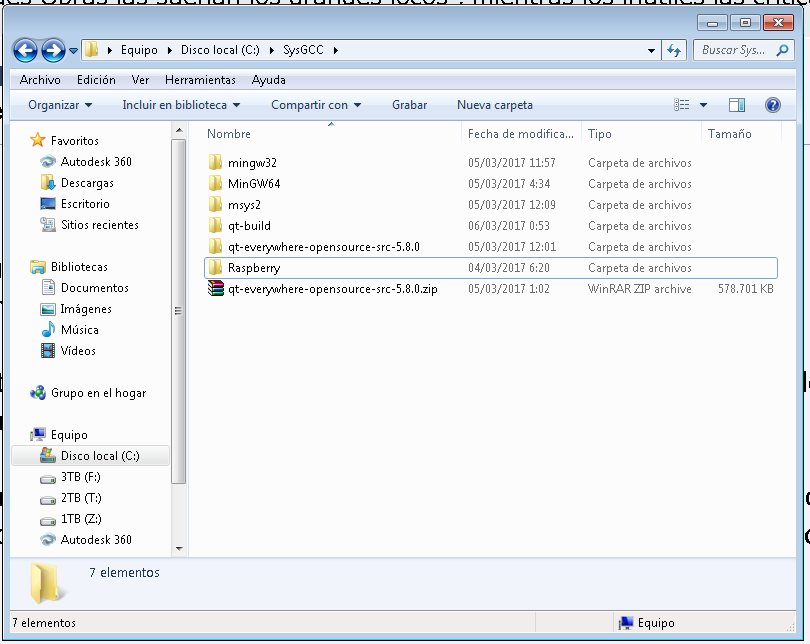Go back with the Back arrow button
The height and width of the screenshot is (644, 810).
coord(25,51)
